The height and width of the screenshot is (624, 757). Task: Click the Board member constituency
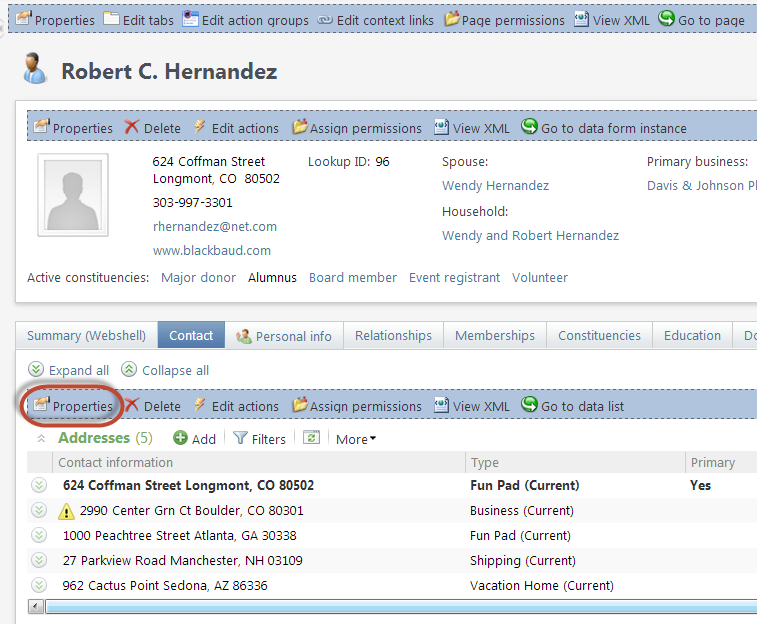353,277
